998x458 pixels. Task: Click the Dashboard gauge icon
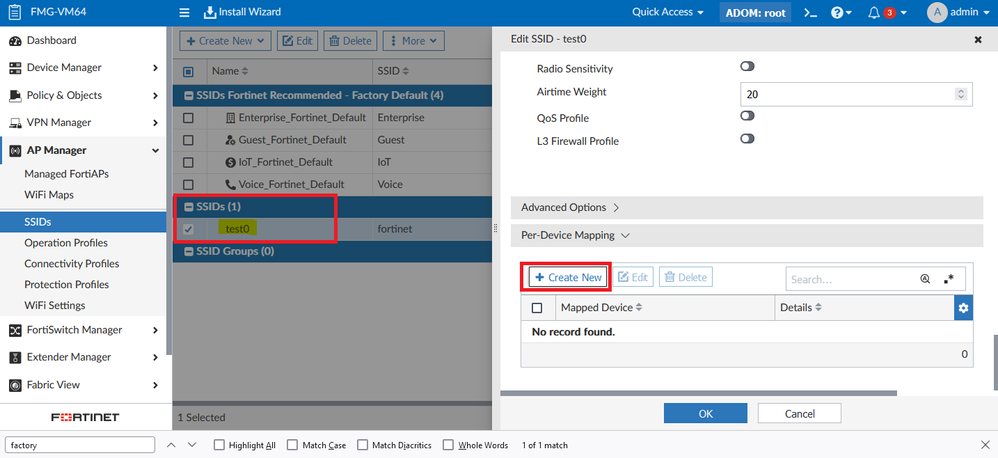pos(15,41)
